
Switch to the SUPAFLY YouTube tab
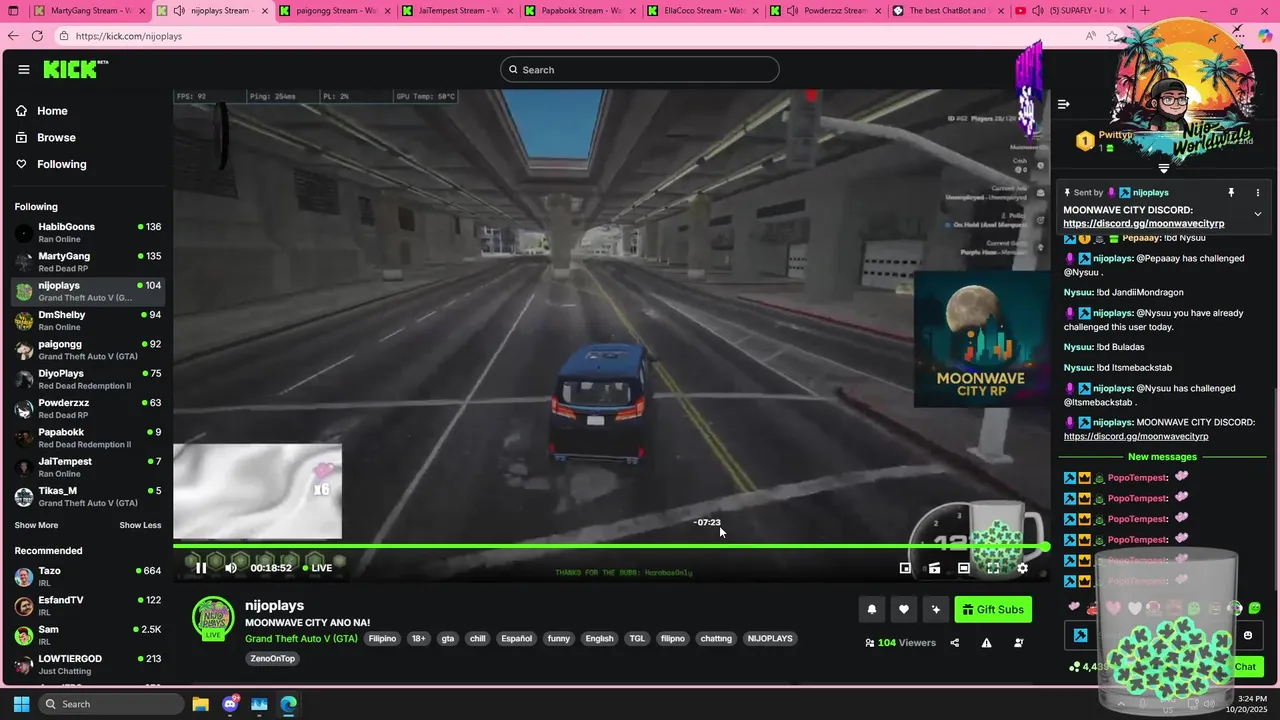1070,11
